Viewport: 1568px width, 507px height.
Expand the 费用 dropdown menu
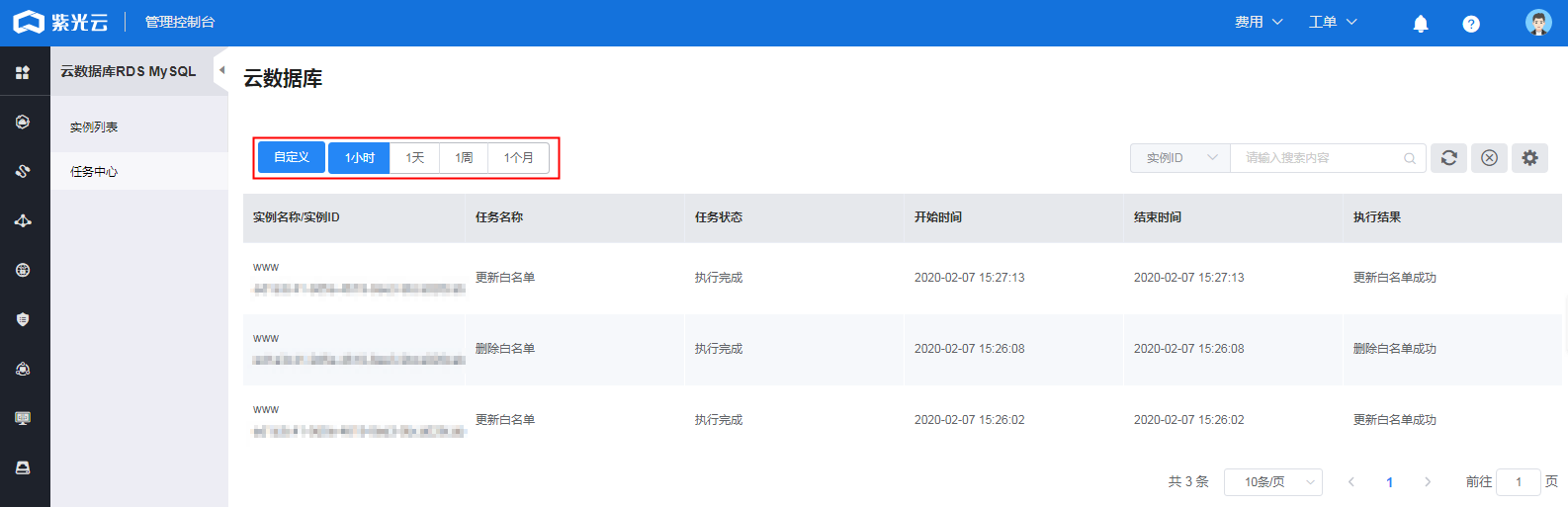[1258, 22]
